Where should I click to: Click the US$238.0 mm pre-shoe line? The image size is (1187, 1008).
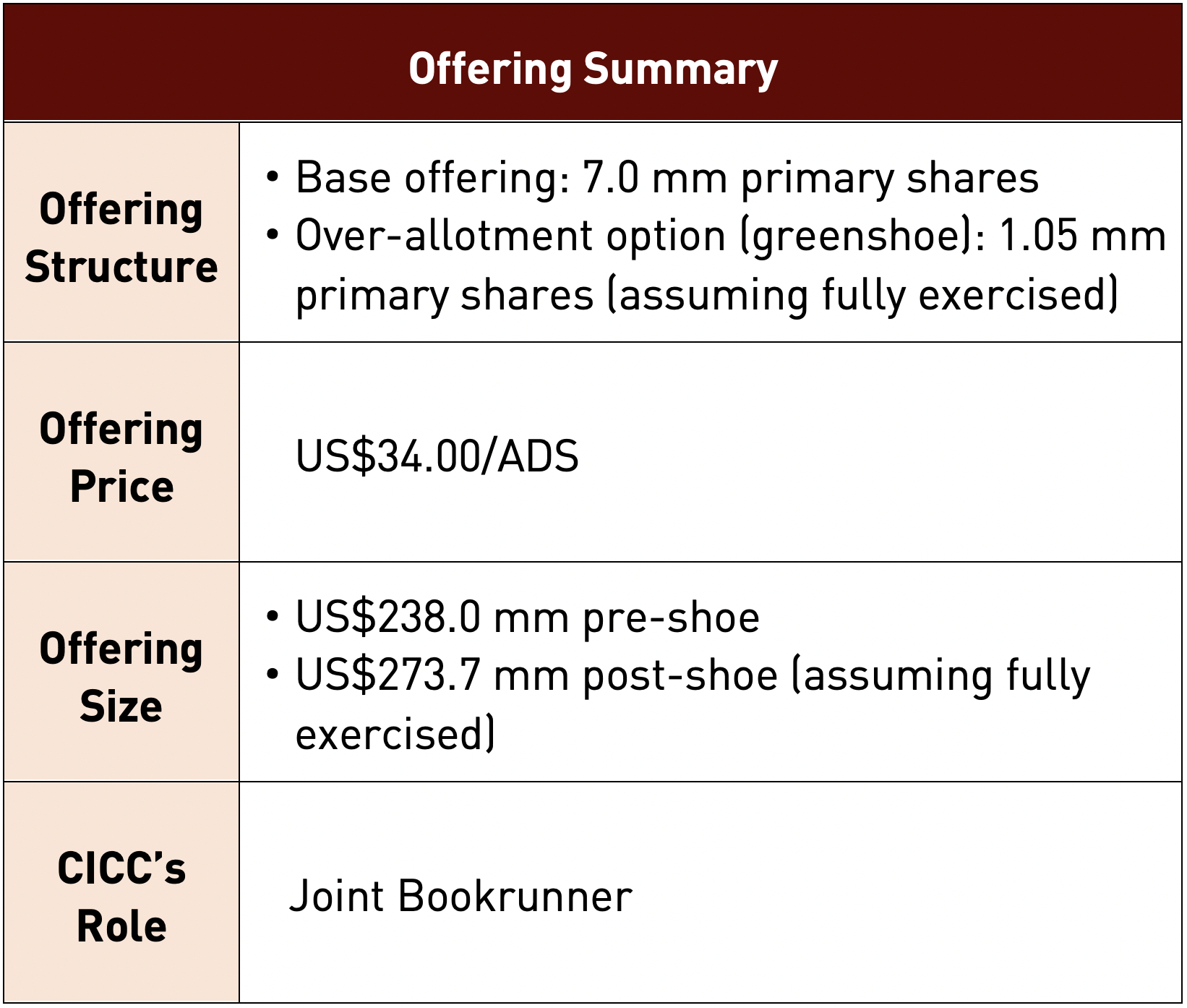(x=527, y=618)
